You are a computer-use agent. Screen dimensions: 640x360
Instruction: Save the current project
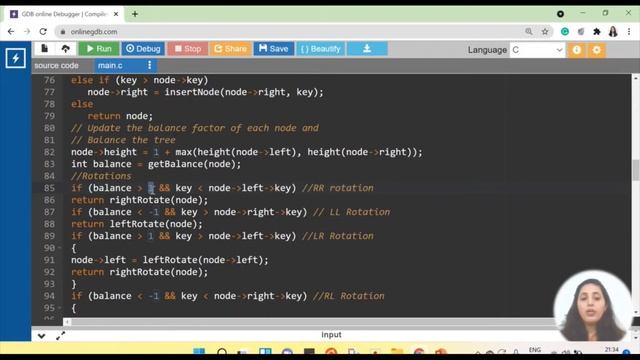[273, 49]
